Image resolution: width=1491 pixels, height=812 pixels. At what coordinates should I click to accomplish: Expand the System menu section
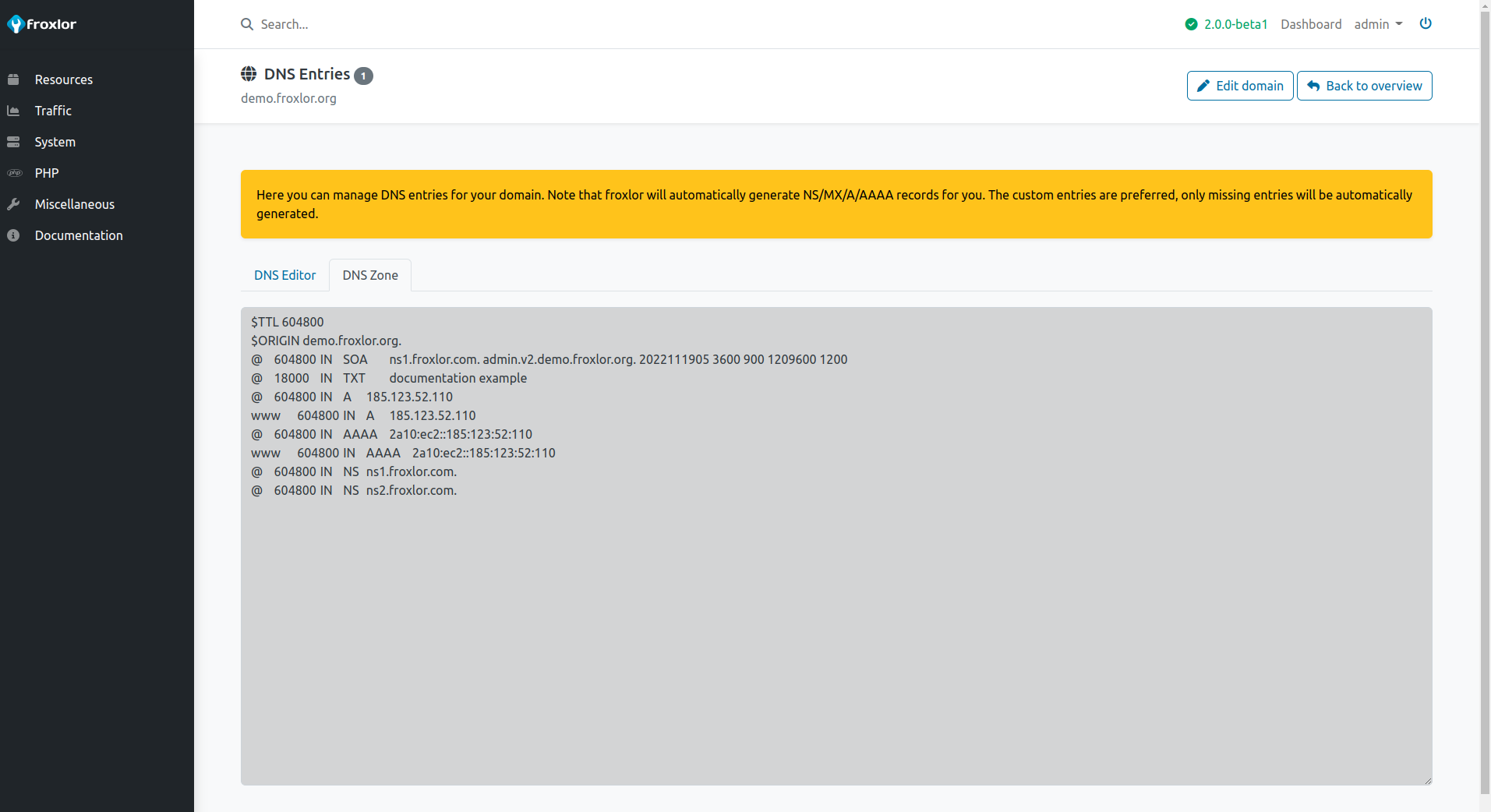pos(55,142)
